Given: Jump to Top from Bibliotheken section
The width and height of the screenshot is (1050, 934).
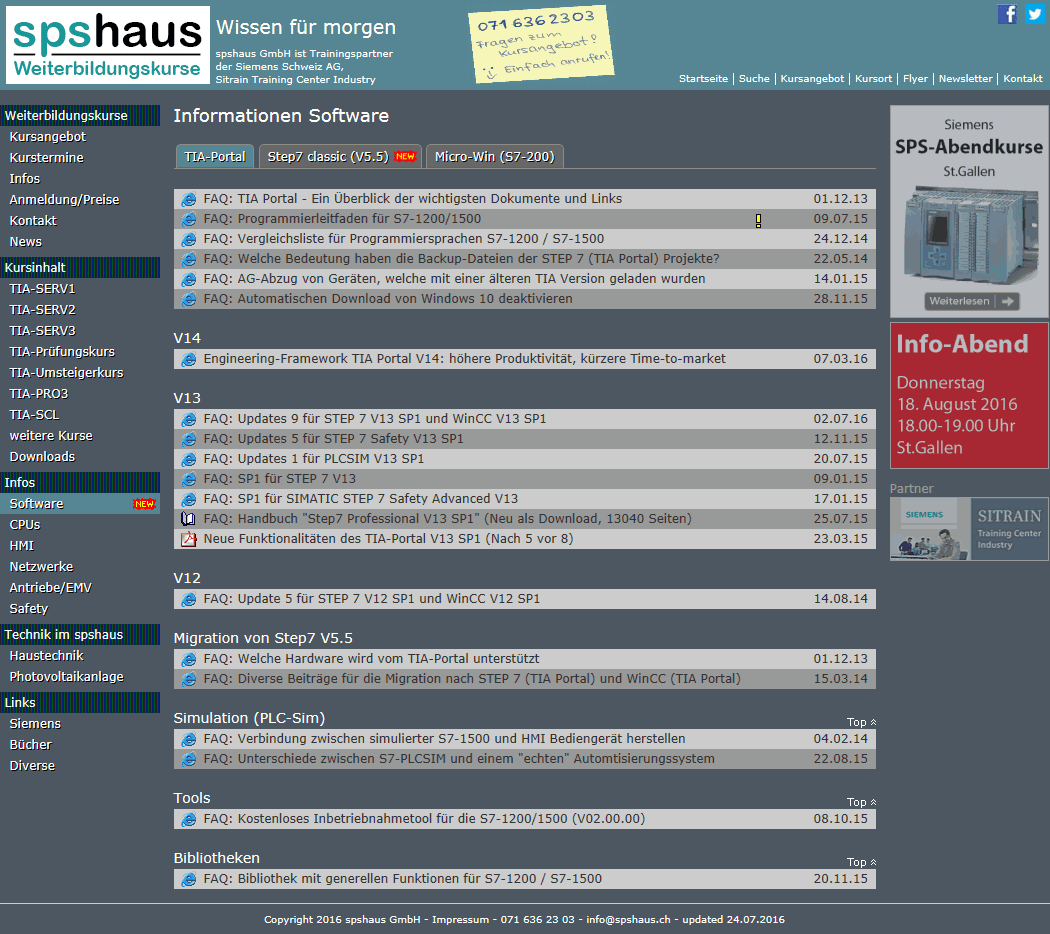Looking at the screenshot, I should tap(861, 862).
